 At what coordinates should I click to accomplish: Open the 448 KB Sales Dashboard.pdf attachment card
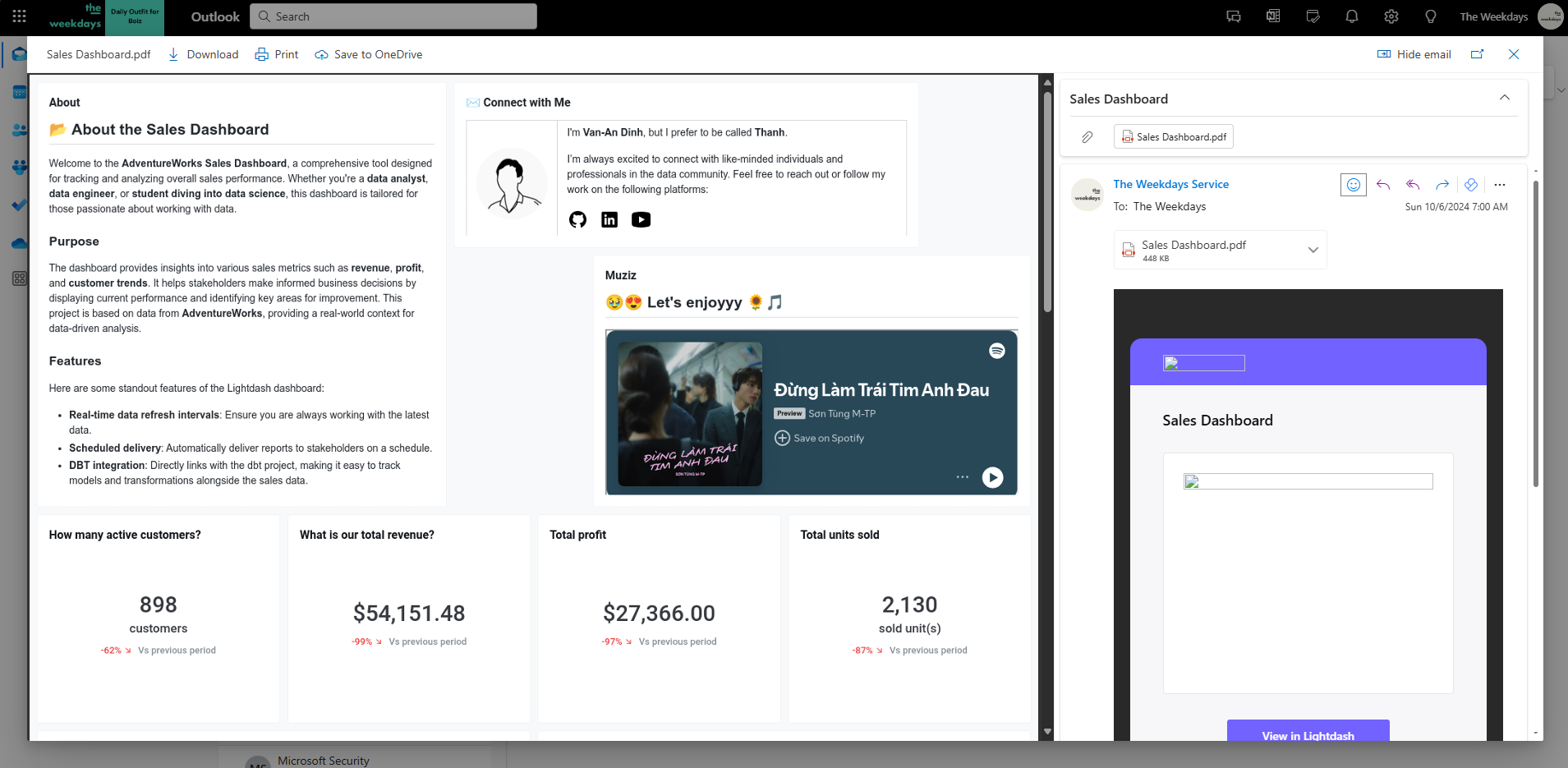(1221, 250)
